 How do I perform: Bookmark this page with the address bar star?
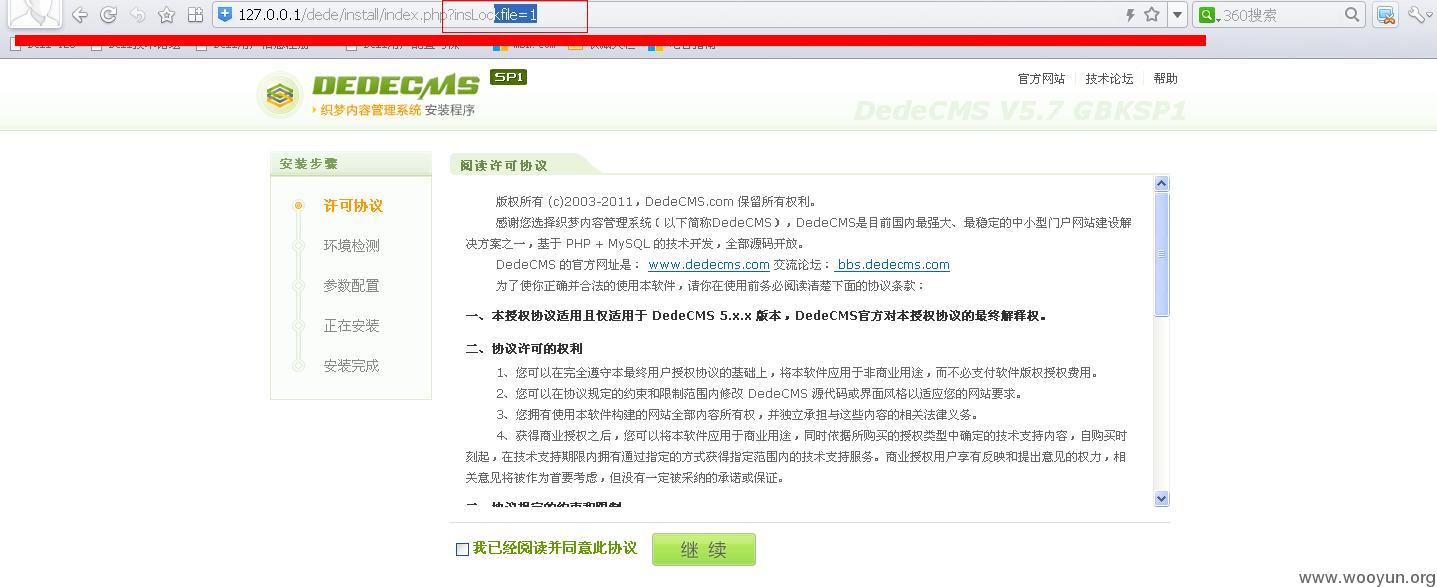click(1152, 15)
